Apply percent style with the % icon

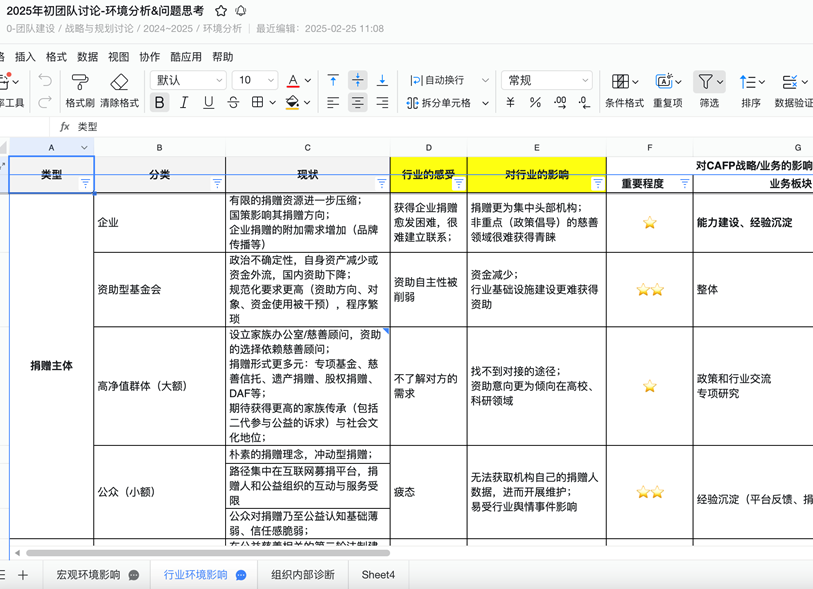tap(534, 101)
